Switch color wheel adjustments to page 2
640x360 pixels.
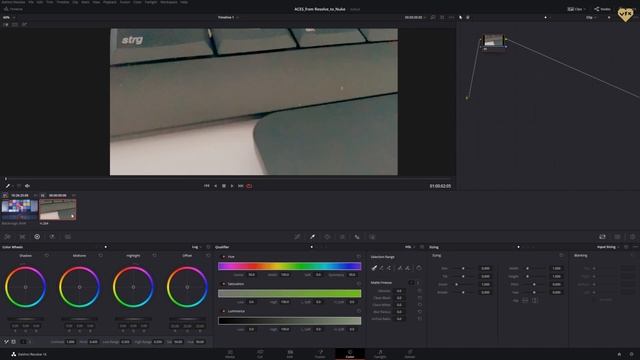click(x=29, y=342)
